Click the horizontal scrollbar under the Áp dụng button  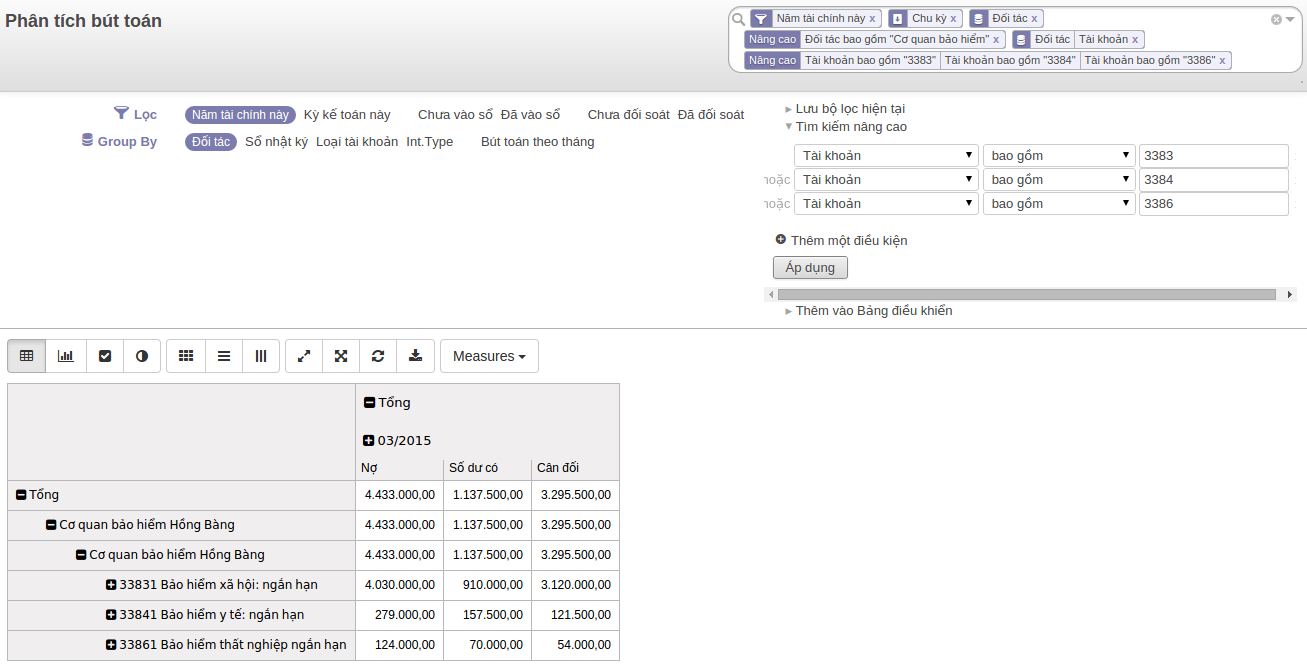click(1026, 295)
